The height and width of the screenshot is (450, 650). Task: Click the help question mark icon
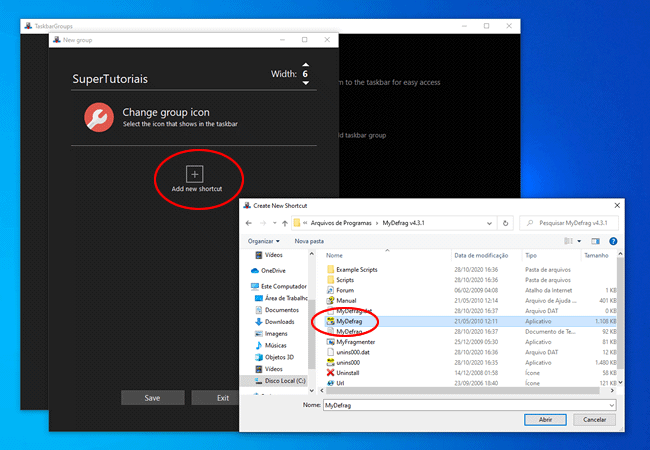[612, 241]
